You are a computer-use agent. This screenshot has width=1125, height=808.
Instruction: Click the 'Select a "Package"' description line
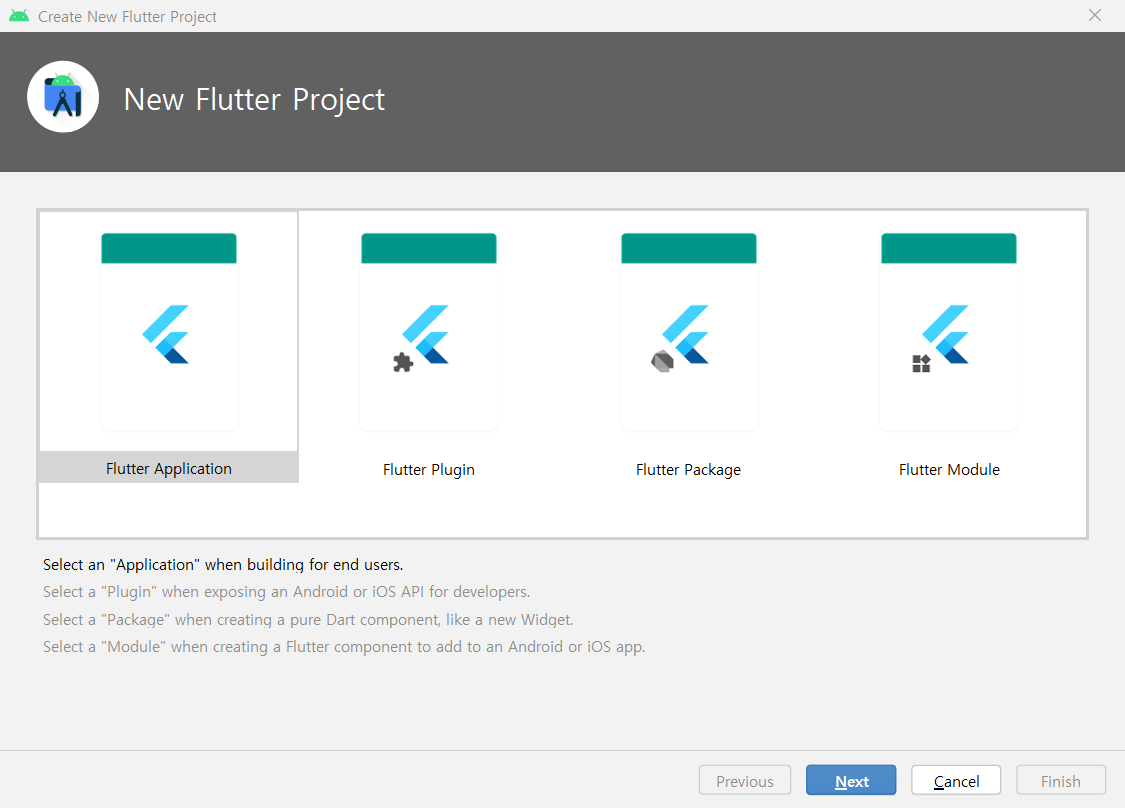[x=308, y=619]
